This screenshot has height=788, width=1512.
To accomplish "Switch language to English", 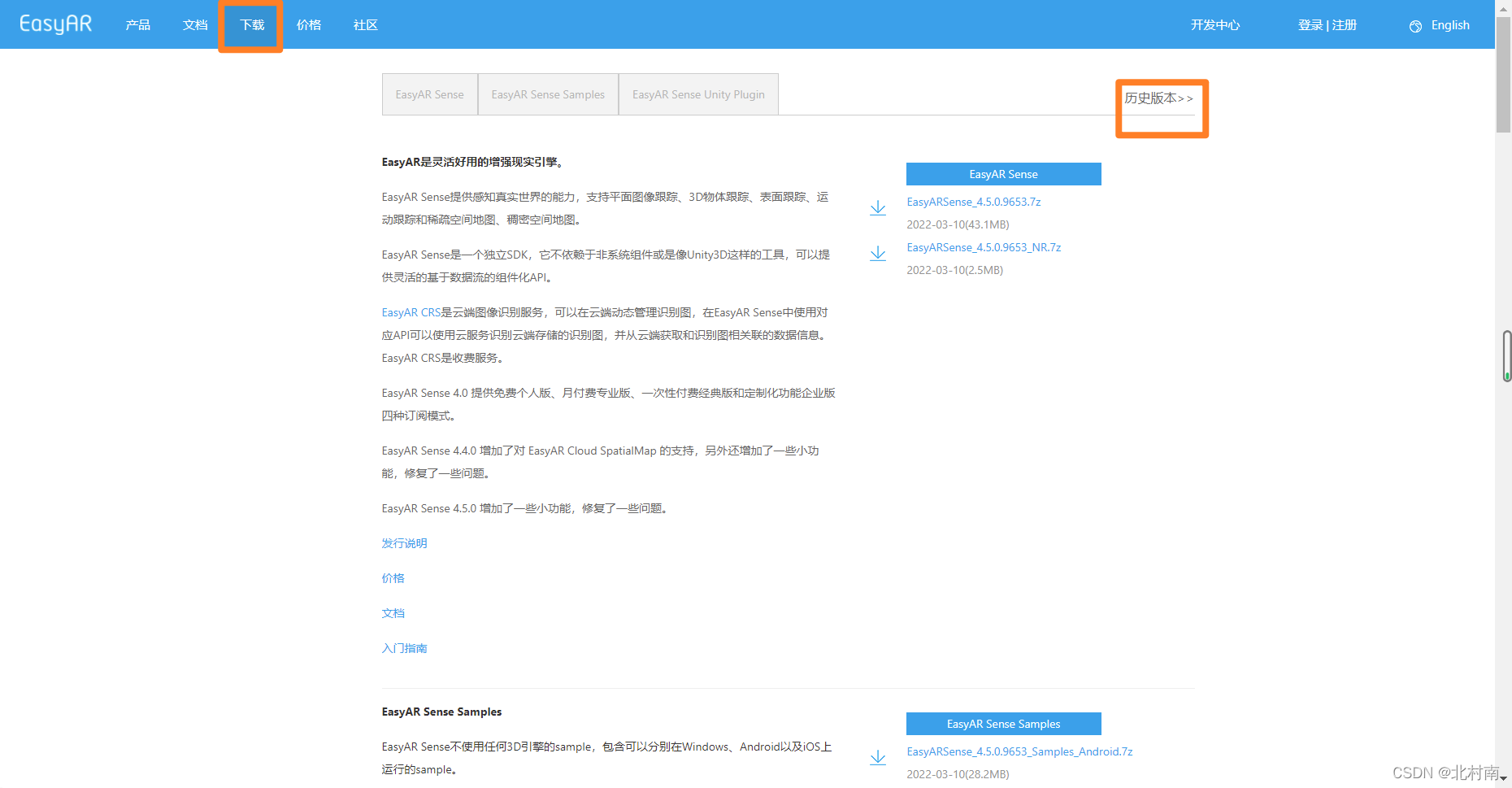I will (1450, 25).
